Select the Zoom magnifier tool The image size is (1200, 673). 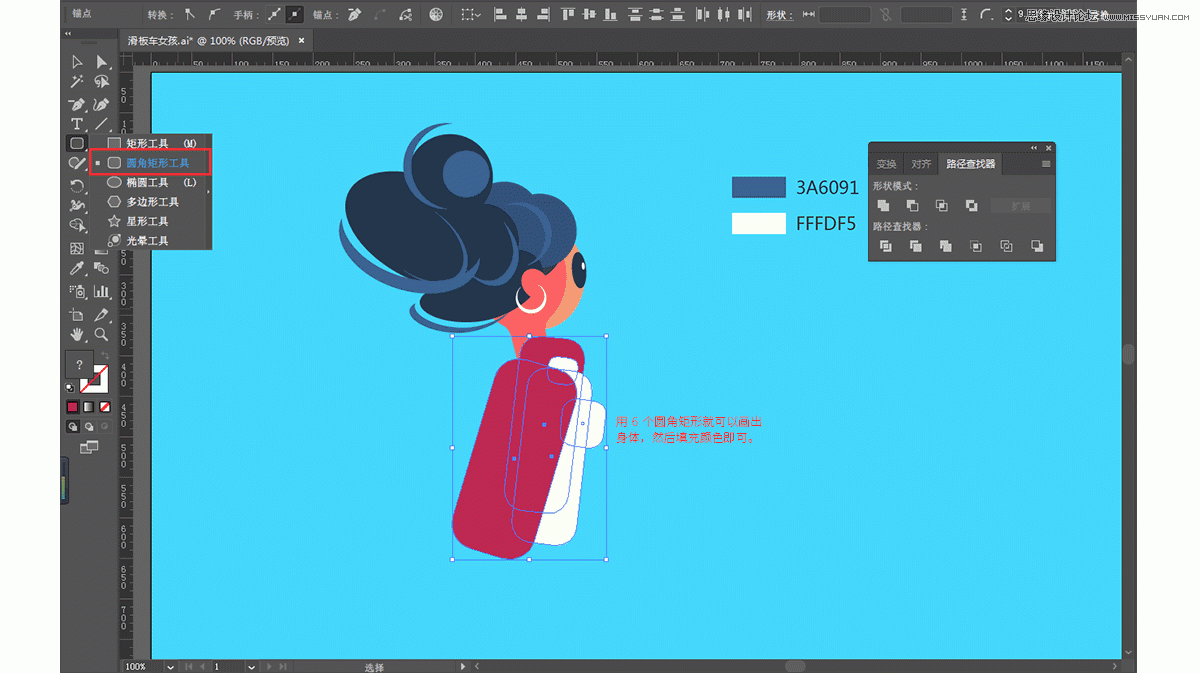pos(101,335)
